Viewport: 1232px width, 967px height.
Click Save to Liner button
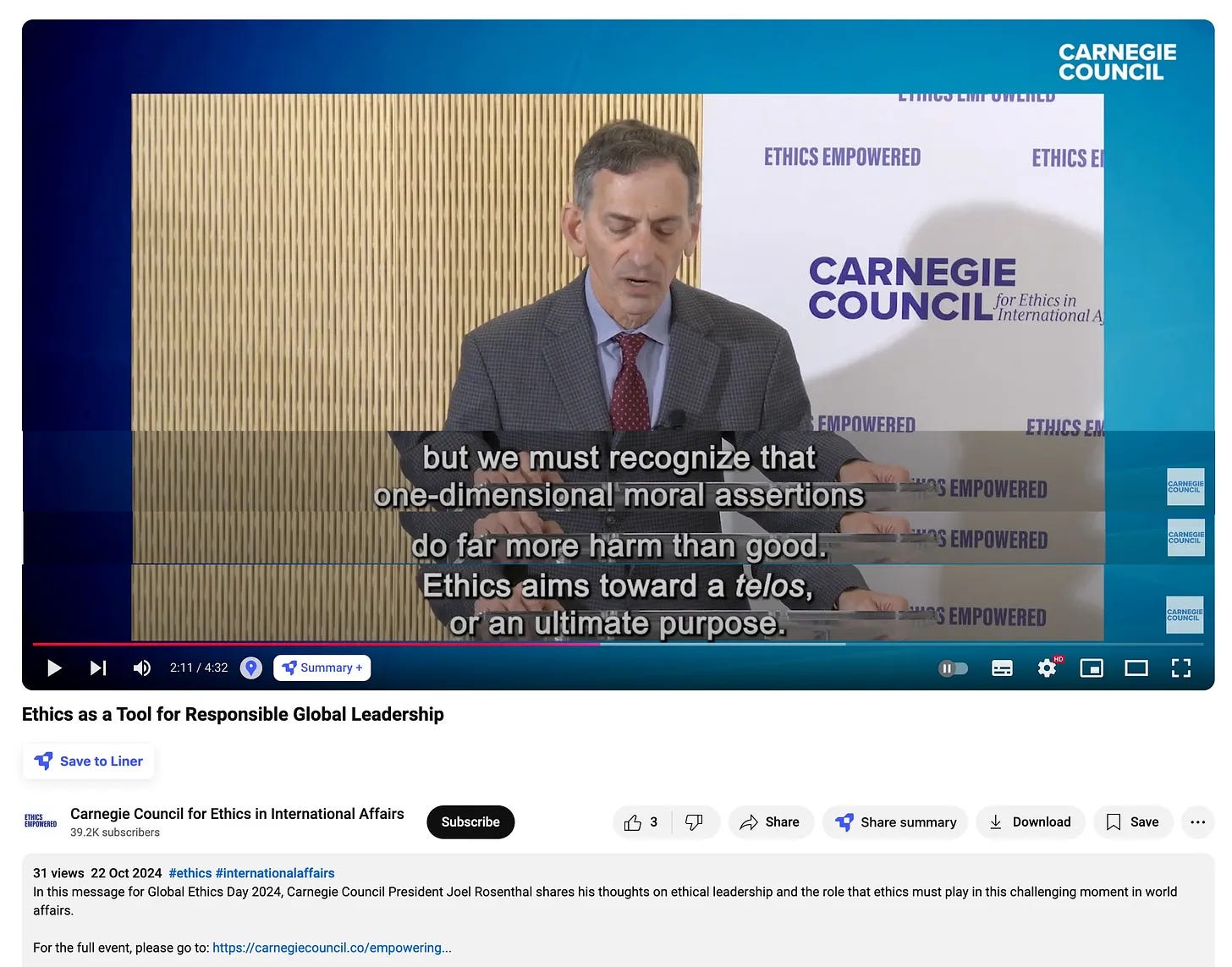point(89,761)
